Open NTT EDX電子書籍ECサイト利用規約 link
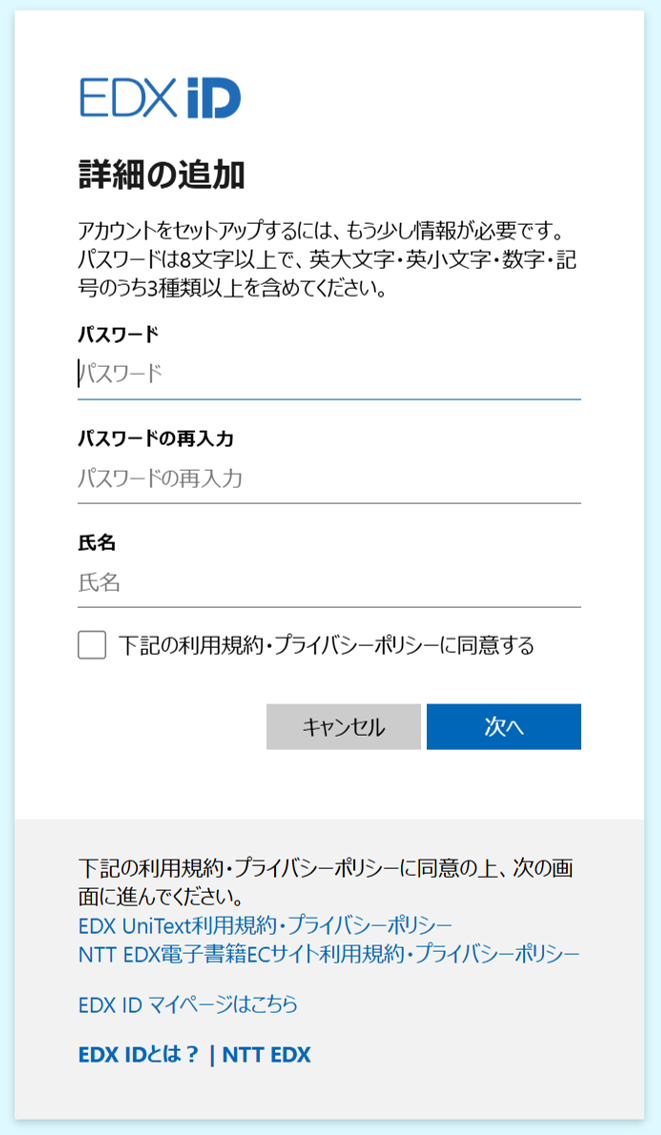 click(328, 954)
